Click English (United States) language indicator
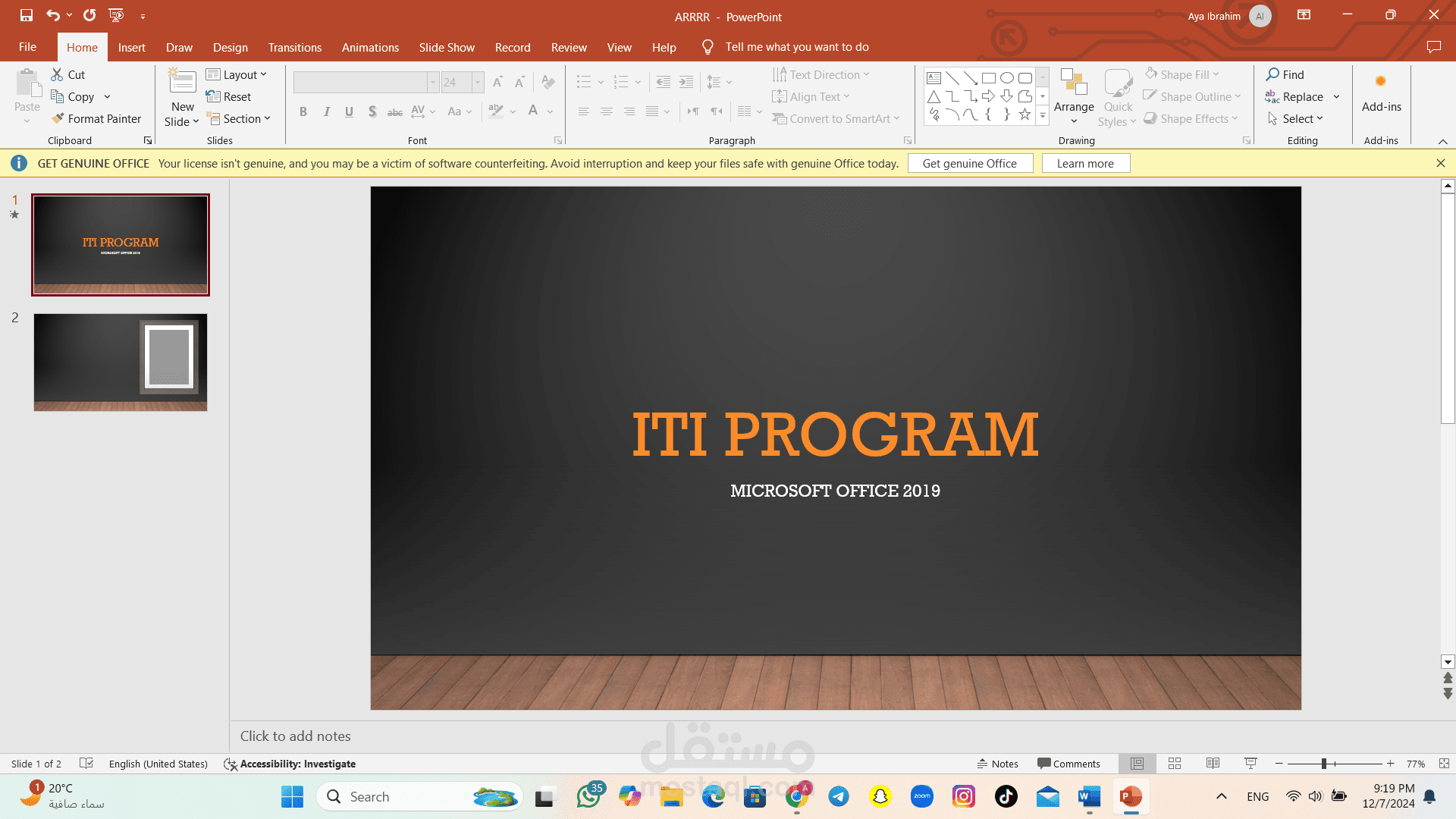The width and height of the screenshot is (1456, 819). point(158,764)
